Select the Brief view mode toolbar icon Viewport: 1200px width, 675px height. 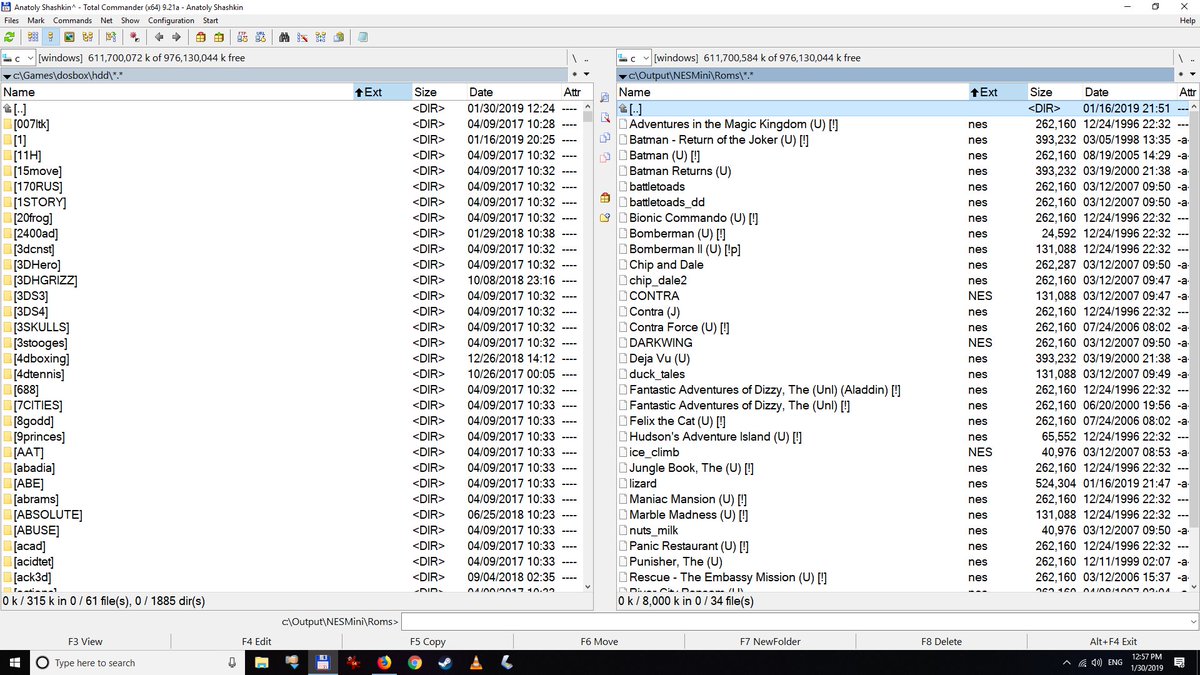tap(33, 37)
